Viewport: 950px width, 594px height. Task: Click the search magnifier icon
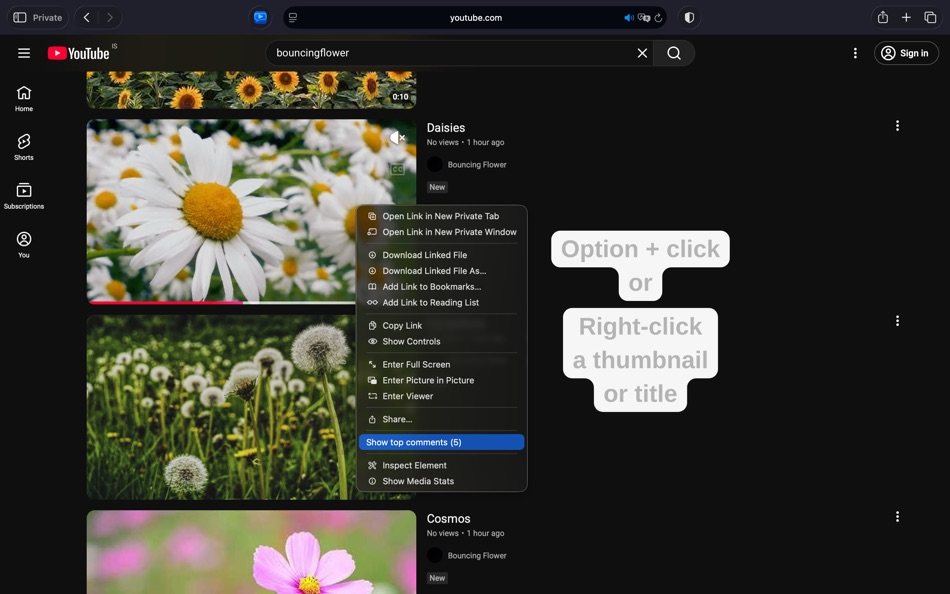pyautogui.click(x=673, y=52)
